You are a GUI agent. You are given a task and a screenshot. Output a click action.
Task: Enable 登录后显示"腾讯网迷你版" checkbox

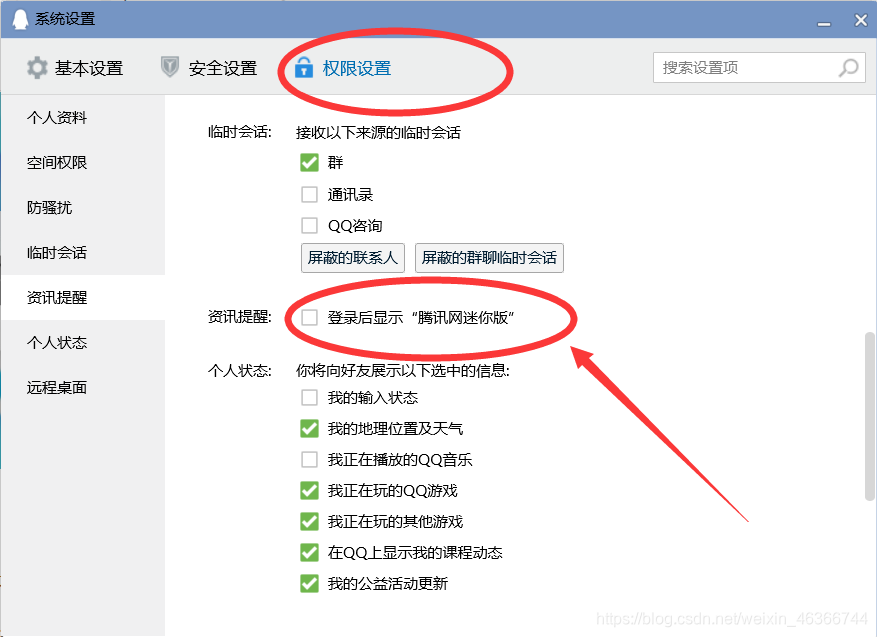pos(309,318)
